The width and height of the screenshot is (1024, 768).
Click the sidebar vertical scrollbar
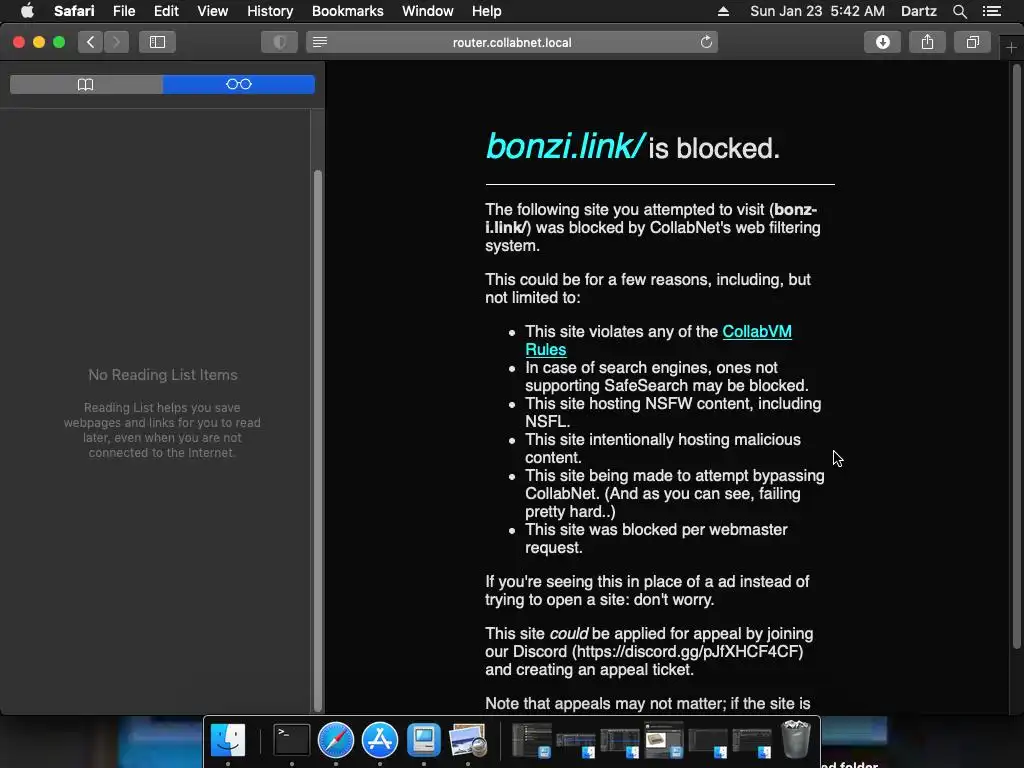(x=318, y=441)
